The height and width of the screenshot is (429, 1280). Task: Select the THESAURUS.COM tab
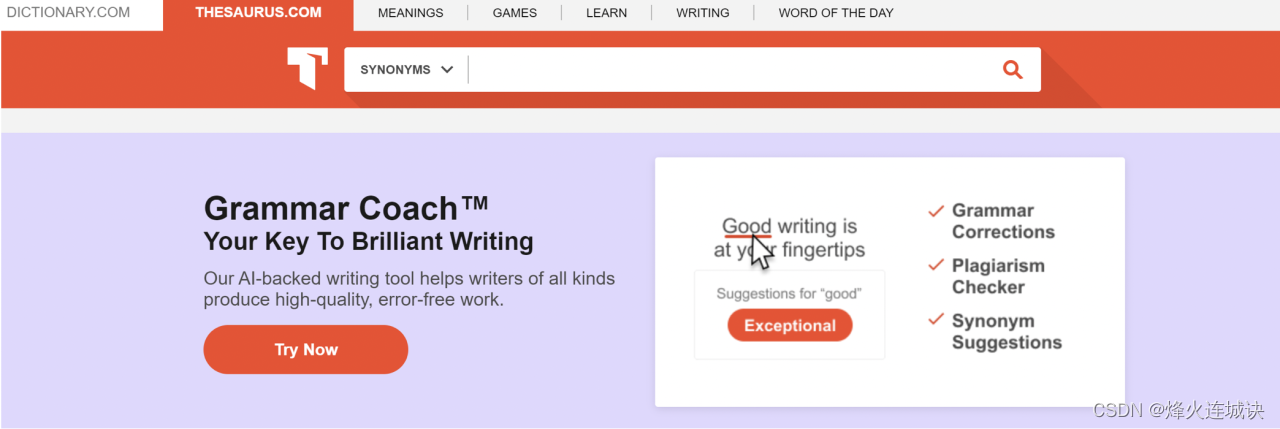258,13
